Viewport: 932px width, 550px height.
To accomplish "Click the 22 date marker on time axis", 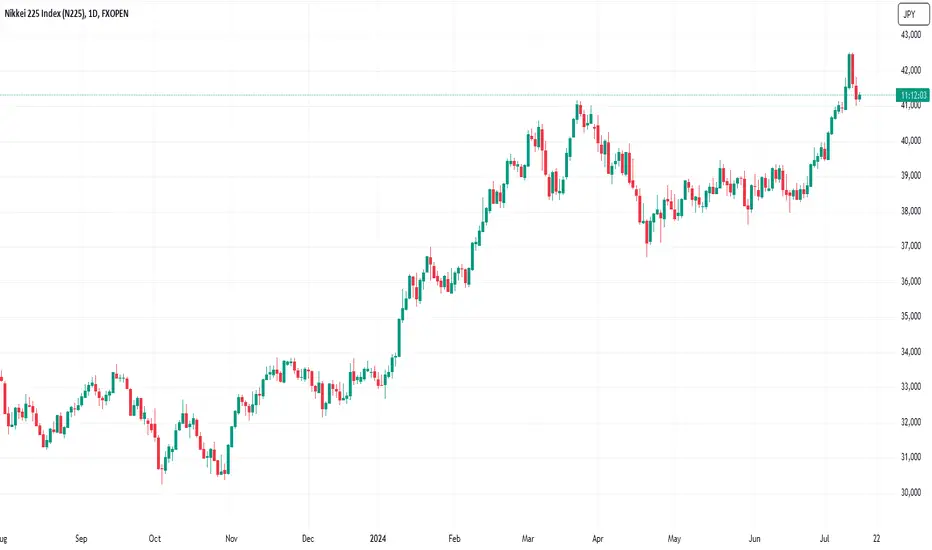I will tap(877, 538).
